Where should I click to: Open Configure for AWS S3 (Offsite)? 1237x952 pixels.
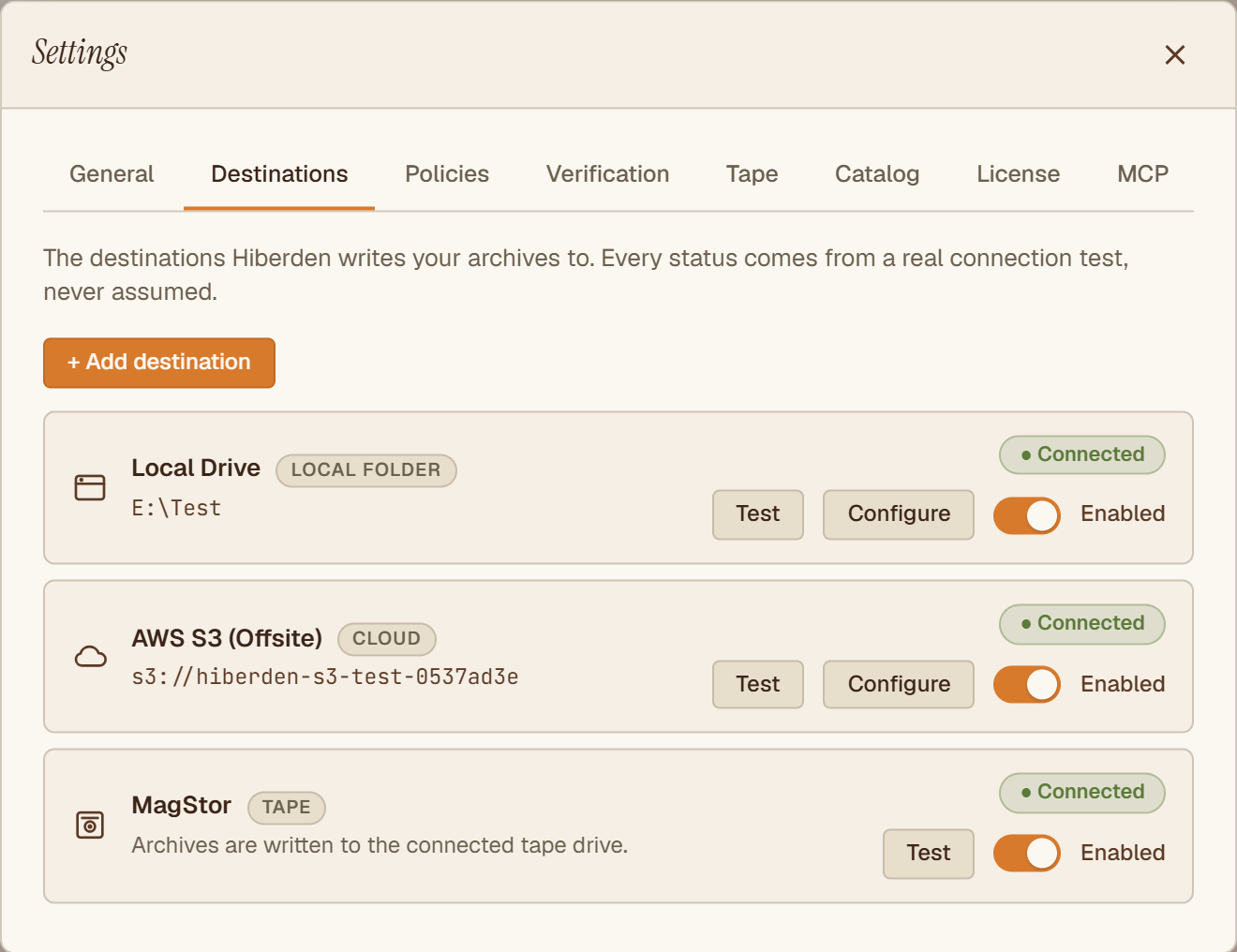click(x=899, y=684)
